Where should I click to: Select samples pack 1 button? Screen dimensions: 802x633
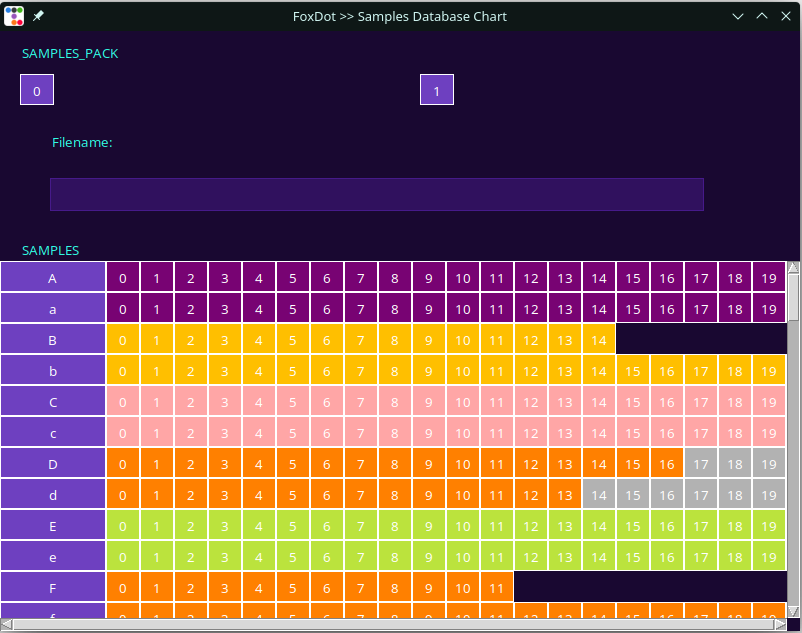coord(437,90)
